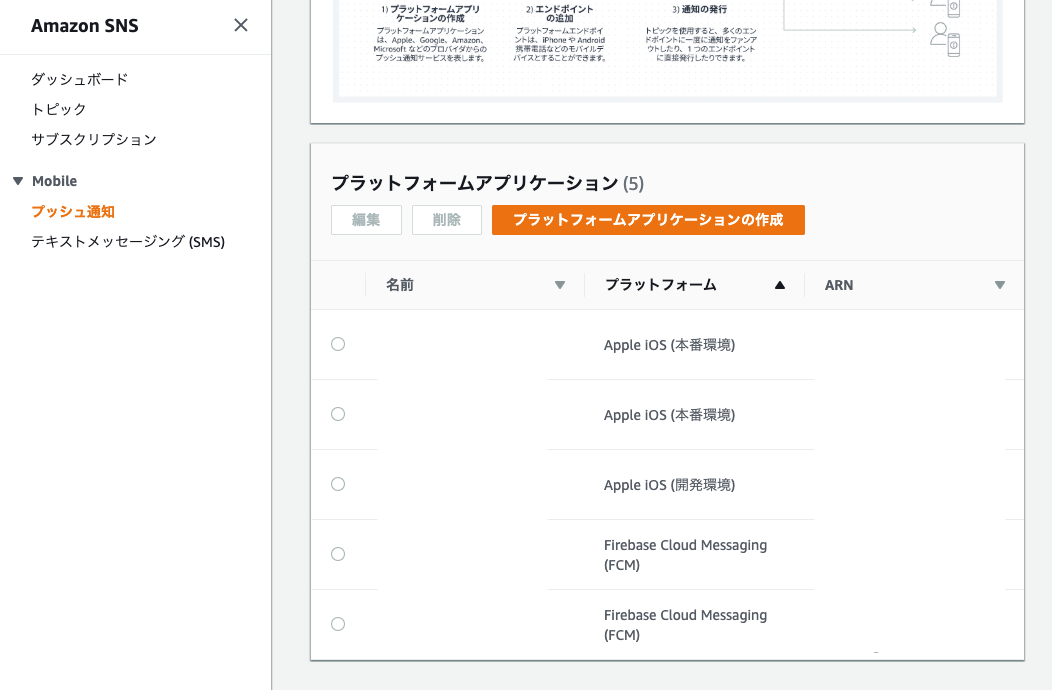The image size is (1052, 690).
Task: Click the 2) エンドポイントの追加 diagram step
Action: point(560,13)
